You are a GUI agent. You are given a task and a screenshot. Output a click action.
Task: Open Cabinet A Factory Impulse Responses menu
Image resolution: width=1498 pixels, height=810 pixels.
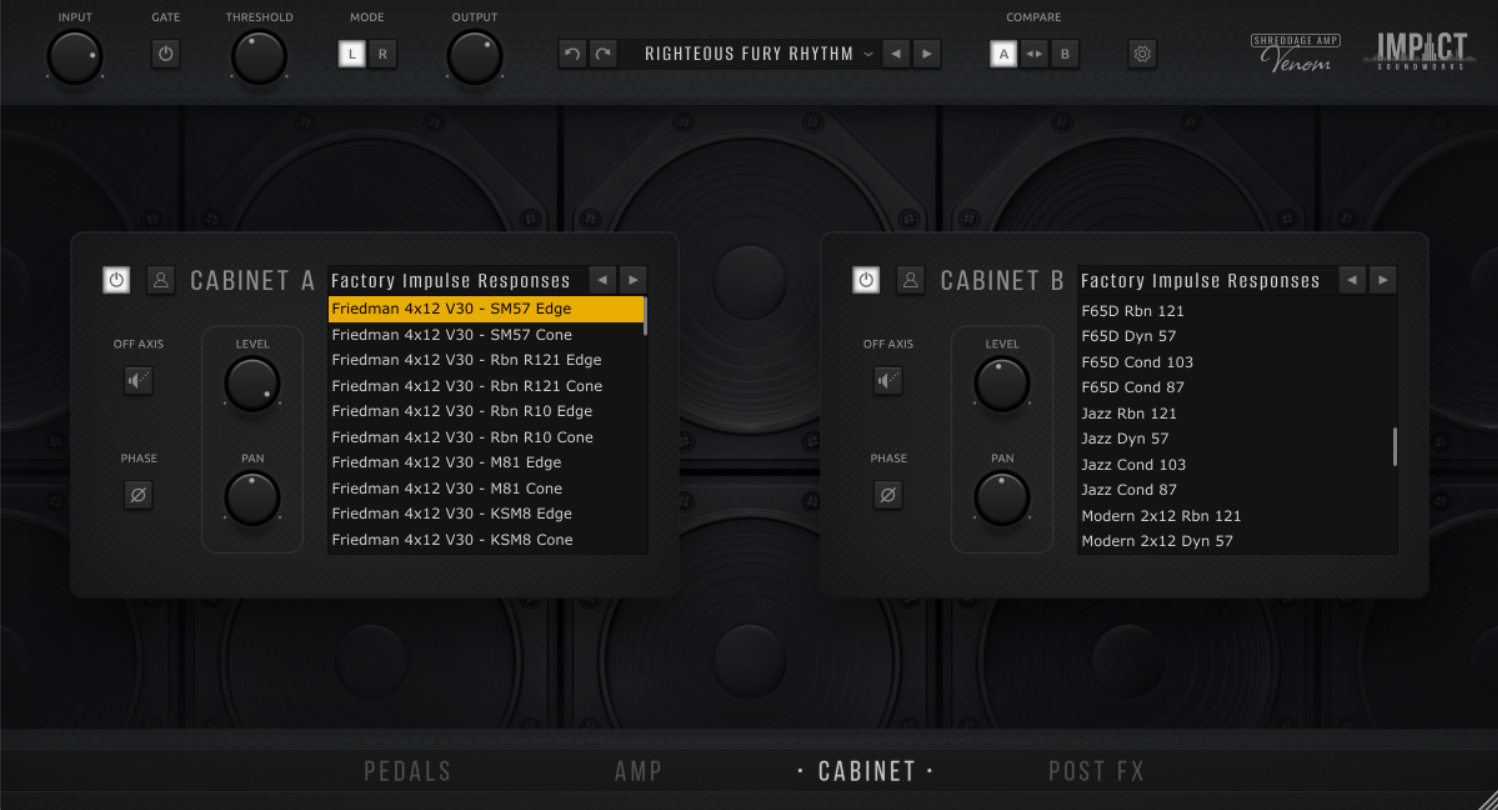pyautogui.click(x=451, y=281)
